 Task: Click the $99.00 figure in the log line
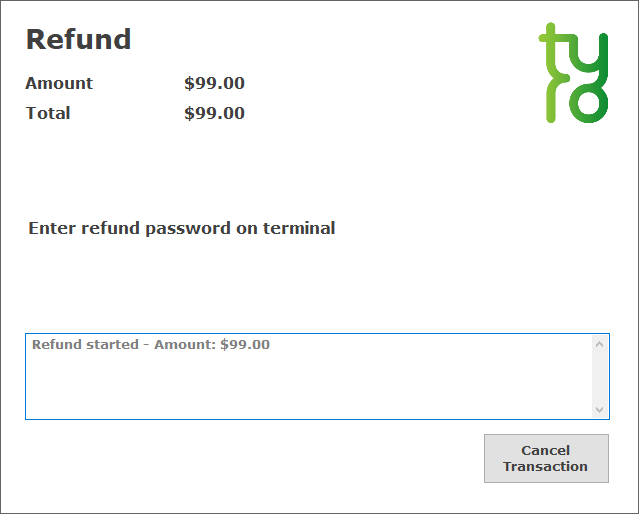pos(245,344)
